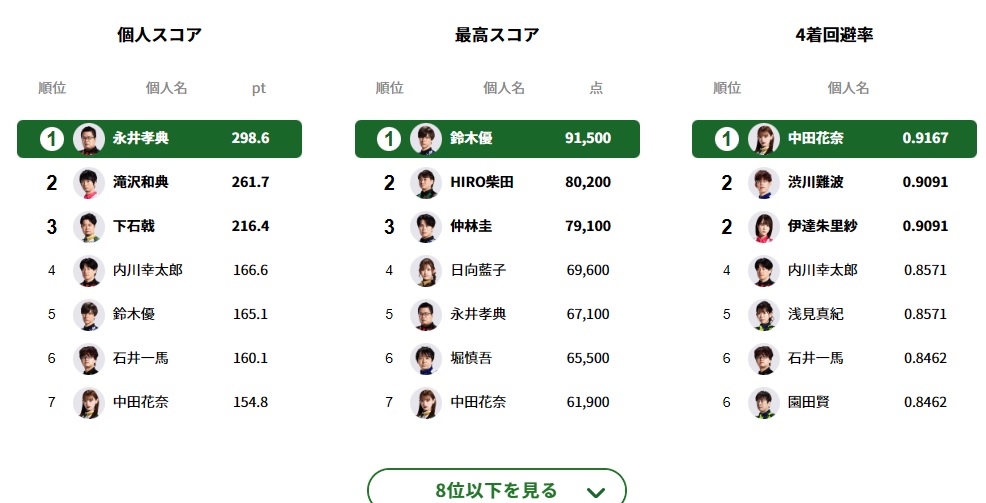The height and width of the screenshot is (503, 986).
Task: Click 日向藍子's avatar photo
Action: click(x=426, y=270)
